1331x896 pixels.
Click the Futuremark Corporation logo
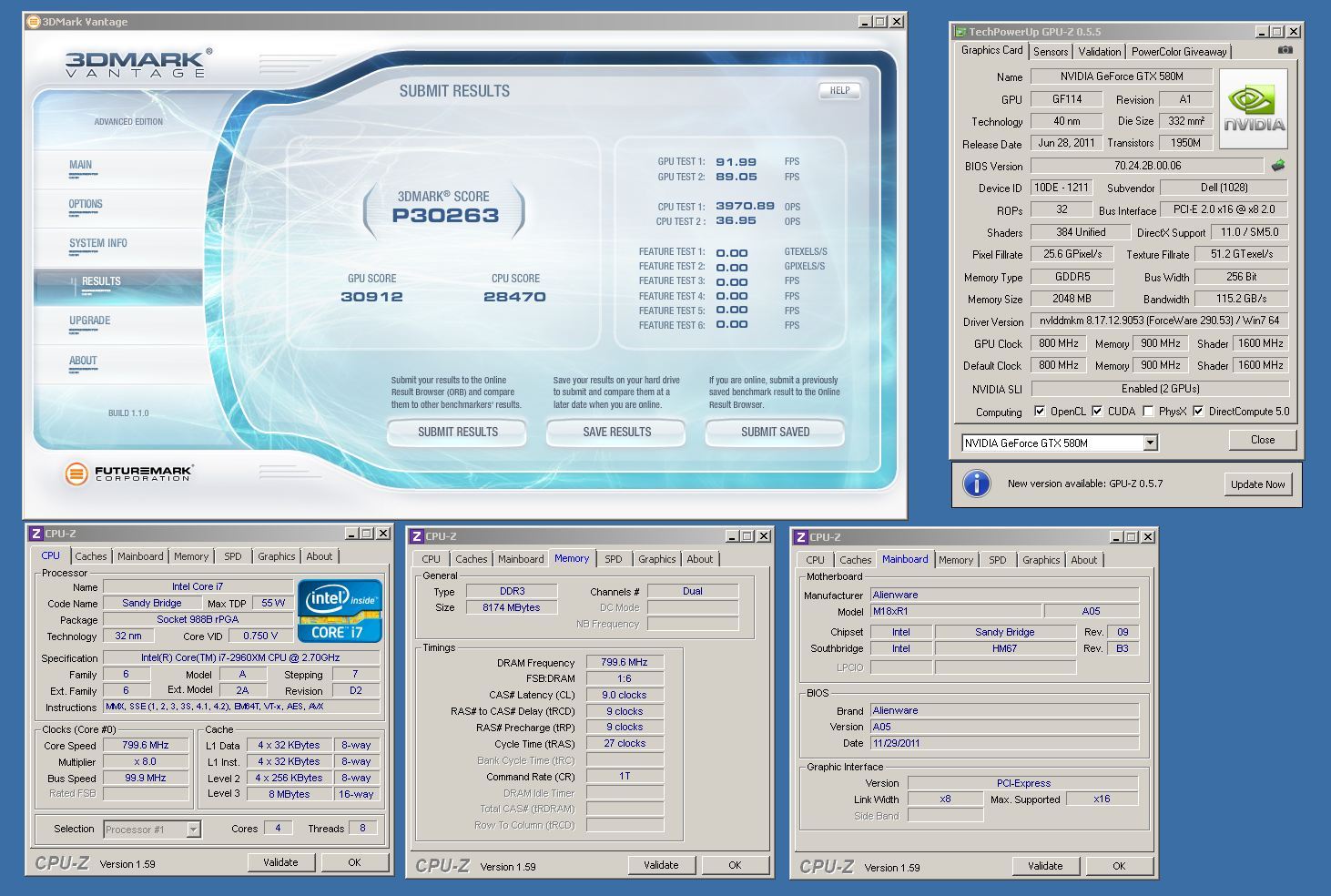point(128,473)
